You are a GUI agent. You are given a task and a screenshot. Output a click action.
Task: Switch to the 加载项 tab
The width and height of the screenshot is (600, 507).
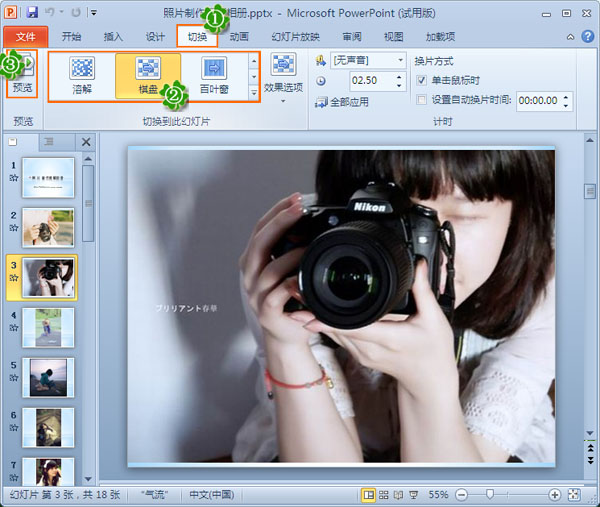(440, 37)
